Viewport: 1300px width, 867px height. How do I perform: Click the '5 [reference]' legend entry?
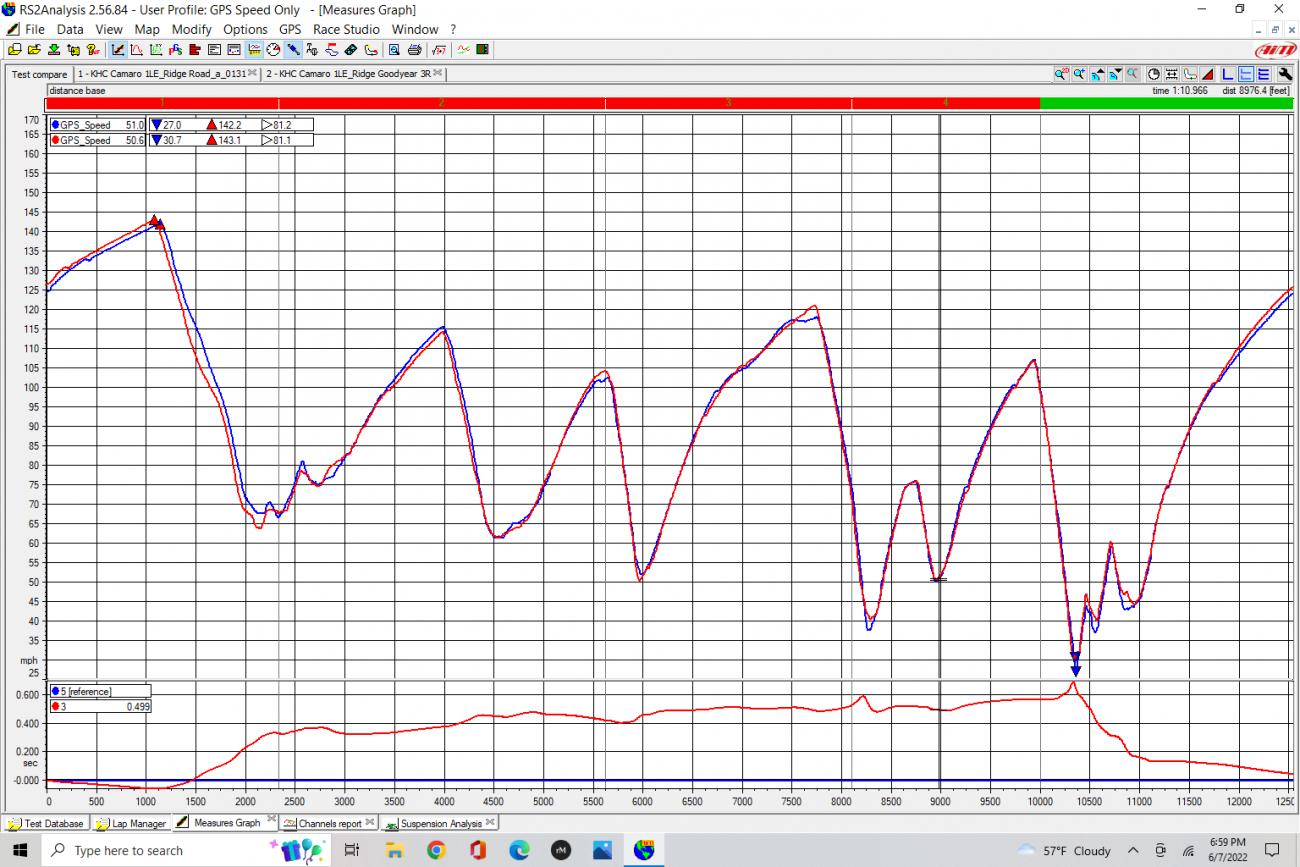click(99, 691)
